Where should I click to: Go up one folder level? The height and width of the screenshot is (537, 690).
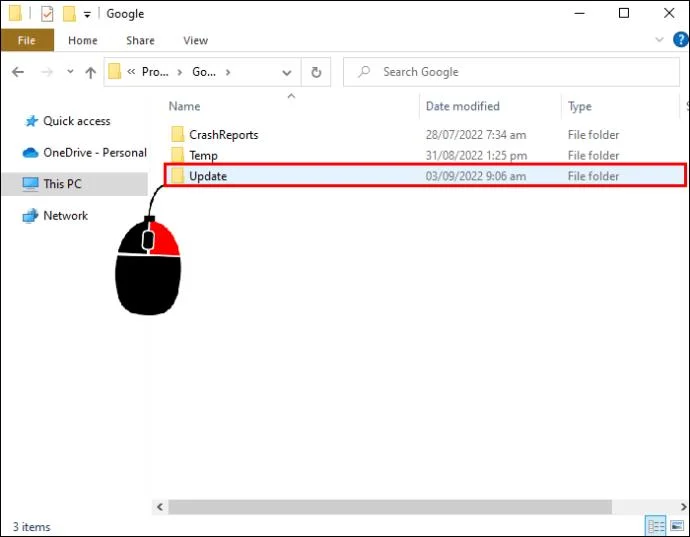click(91, 72)
